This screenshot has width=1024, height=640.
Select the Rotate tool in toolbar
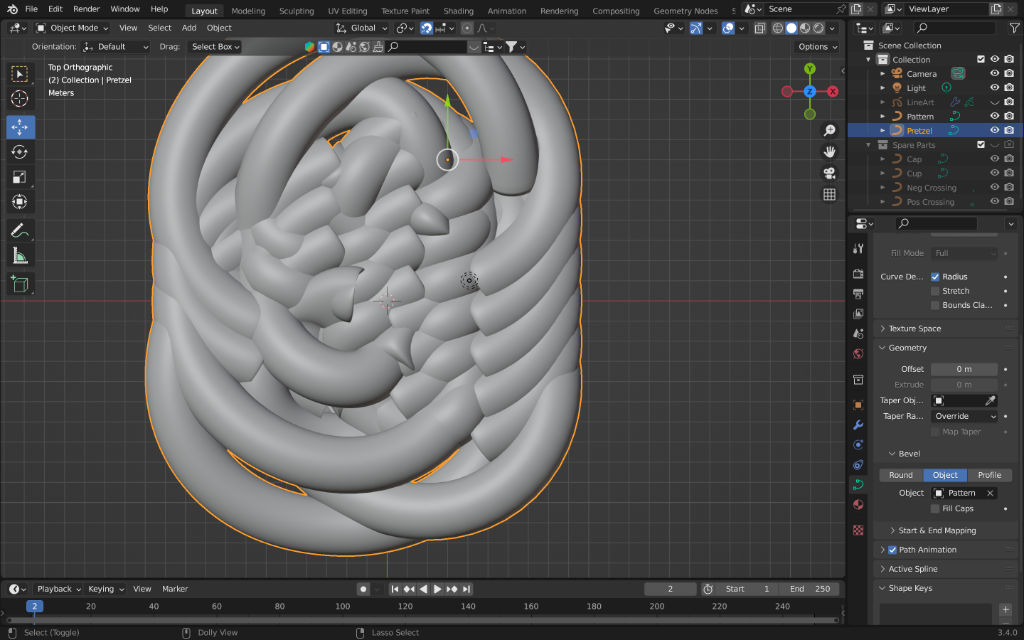point(20,152)
